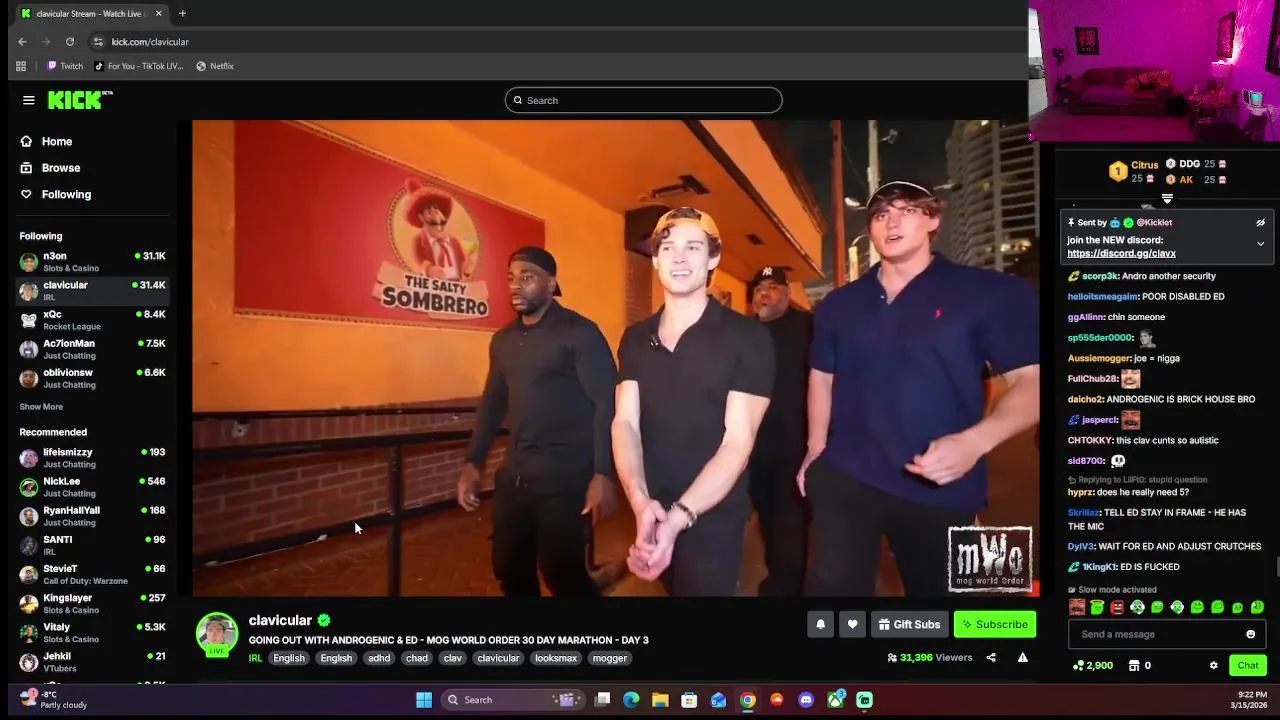
Task: Open Microsoft Edge from the taskbar
Action: coord(631,700)
